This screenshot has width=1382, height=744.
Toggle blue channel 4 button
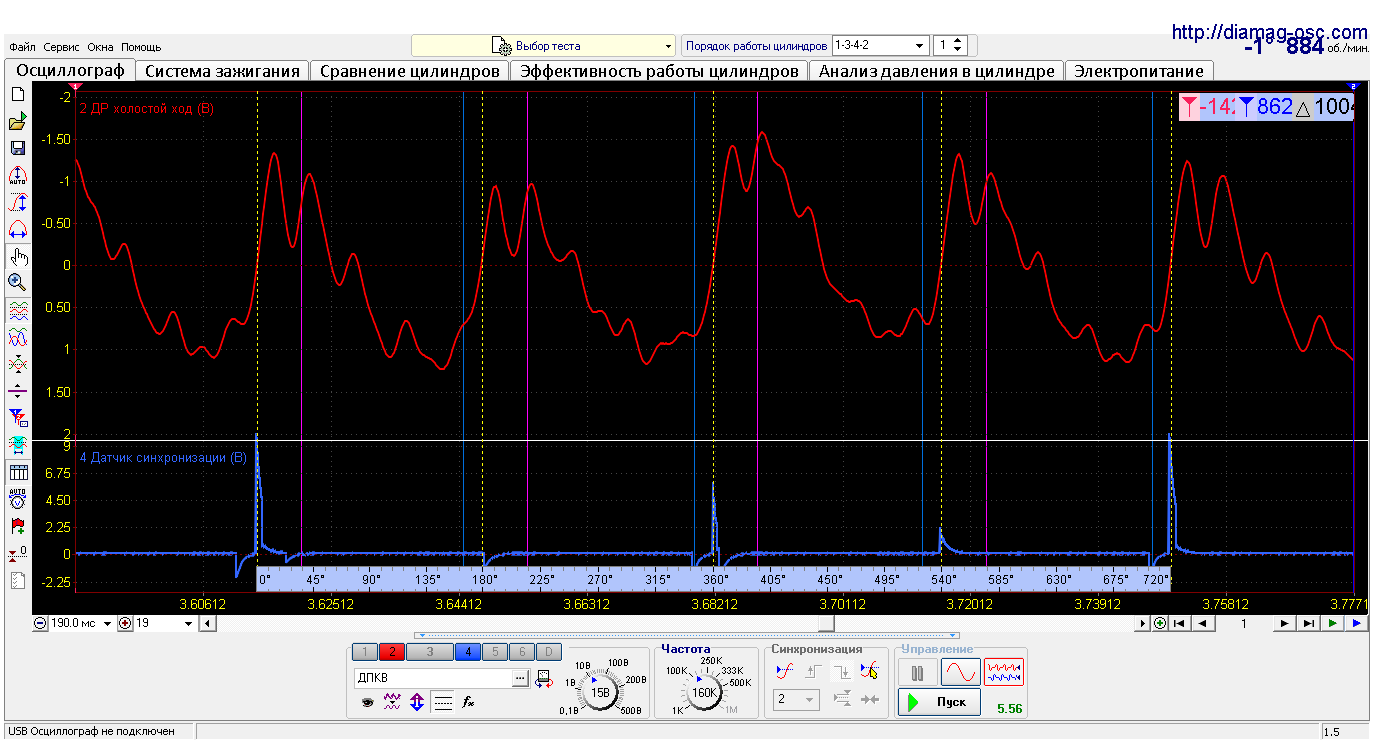[468, 652]
